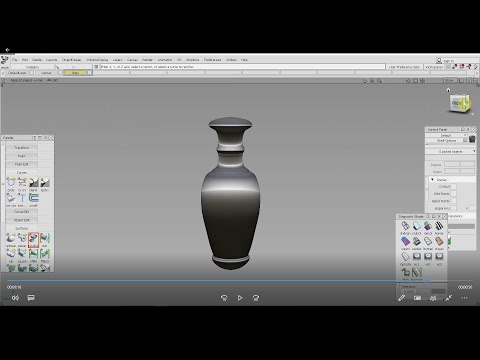The height and width of the screenshot is (360, 480).
Task: Open the ObjectDisplay menu
Action: pos(72,60)
